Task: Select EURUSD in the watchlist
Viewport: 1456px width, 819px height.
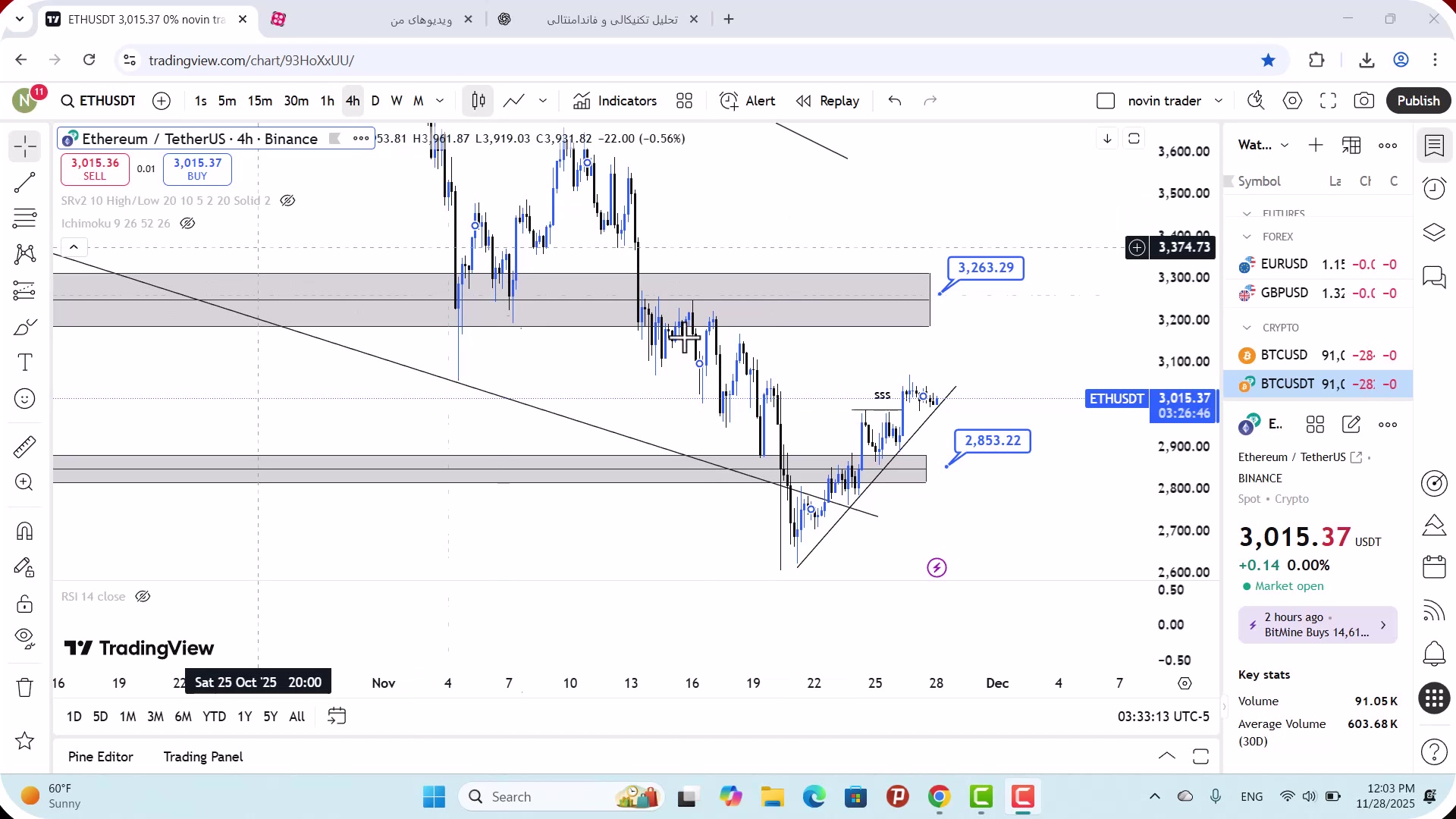Action: [x=1318, y=264]
